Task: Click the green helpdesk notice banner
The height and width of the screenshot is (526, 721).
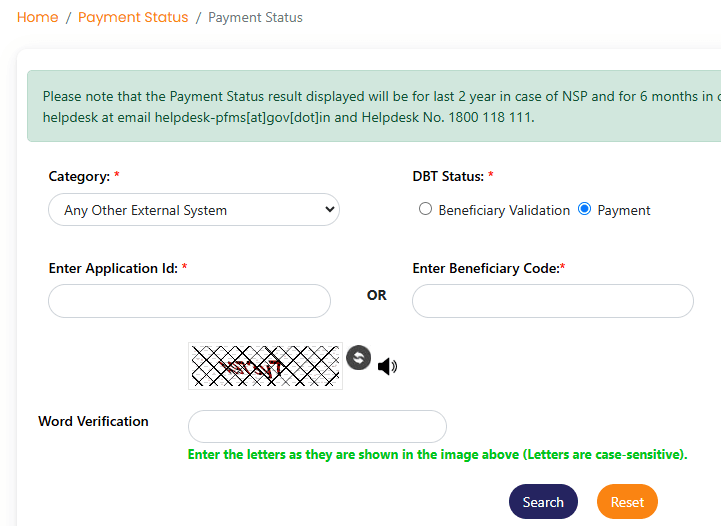Action: pyautogui.click(x=374, y=106)
